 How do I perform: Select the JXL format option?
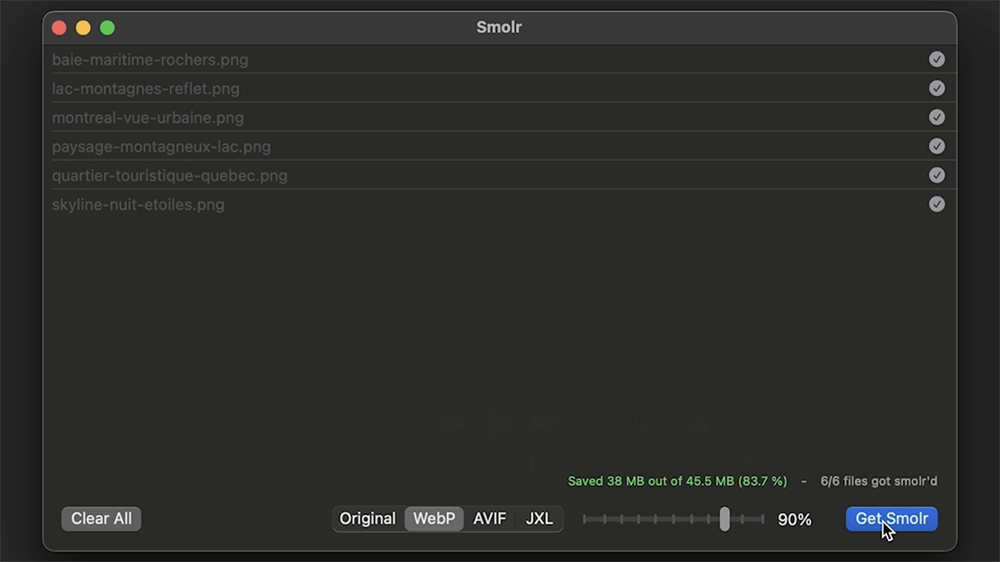(539, 519)
